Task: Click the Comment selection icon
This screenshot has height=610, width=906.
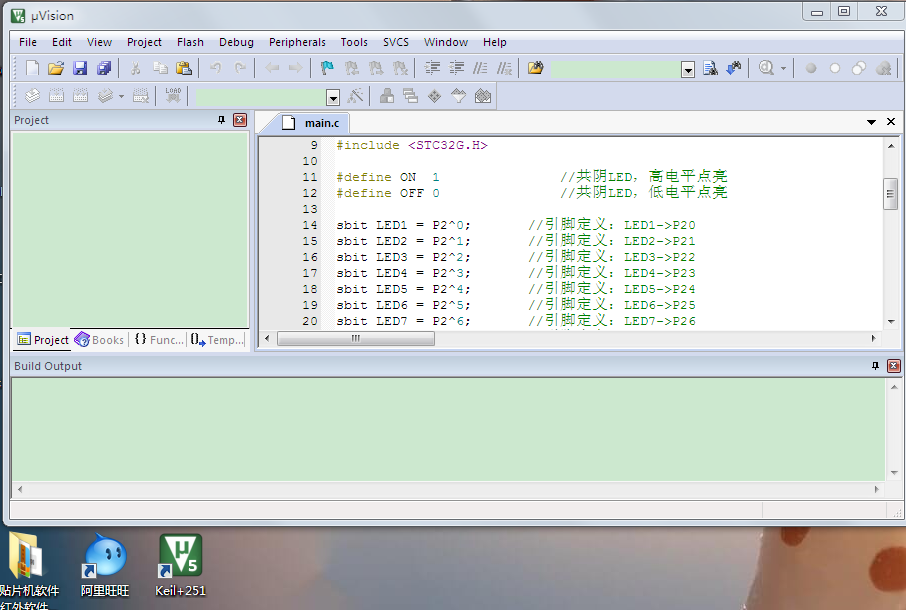Action: (x=480, y=68)
